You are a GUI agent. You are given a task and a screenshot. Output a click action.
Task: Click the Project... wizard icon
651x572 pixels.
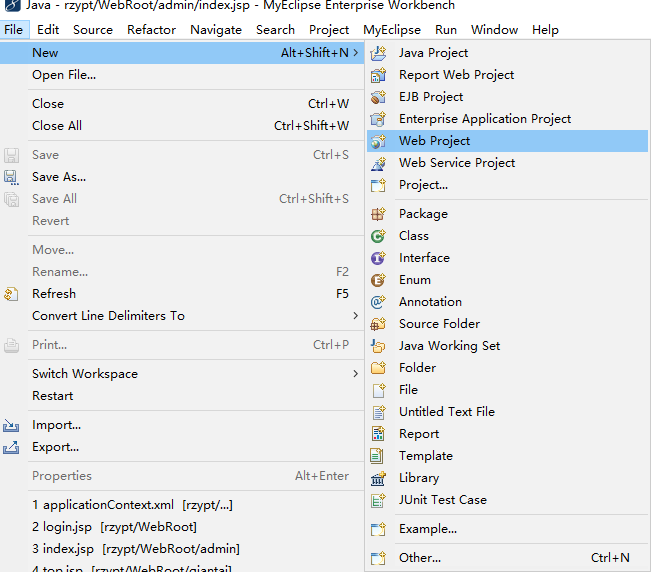(x=378, y=185)
